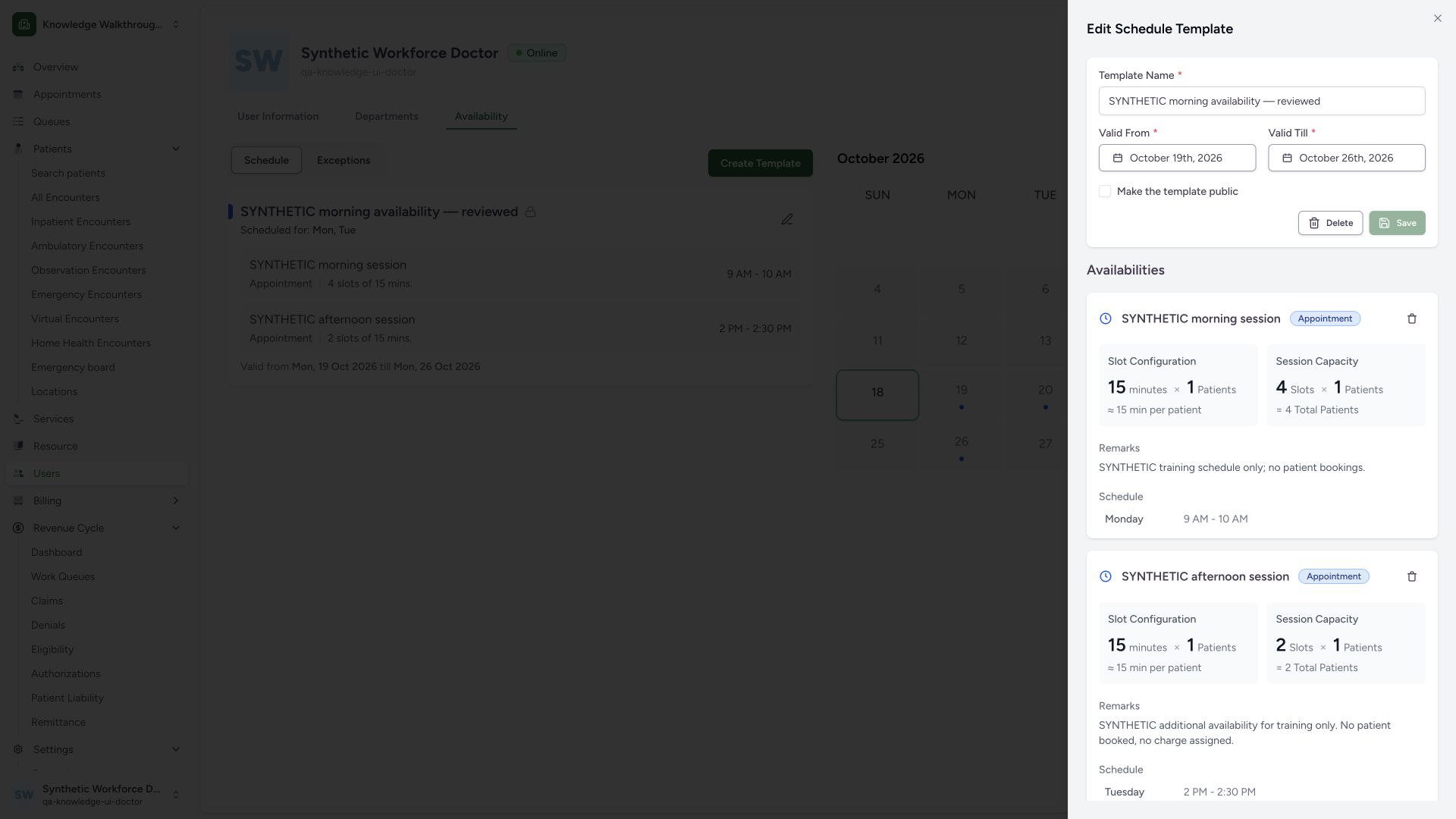The image size is (1456, 819).
Task: Open the User Information tab
Action: (278, 116)
